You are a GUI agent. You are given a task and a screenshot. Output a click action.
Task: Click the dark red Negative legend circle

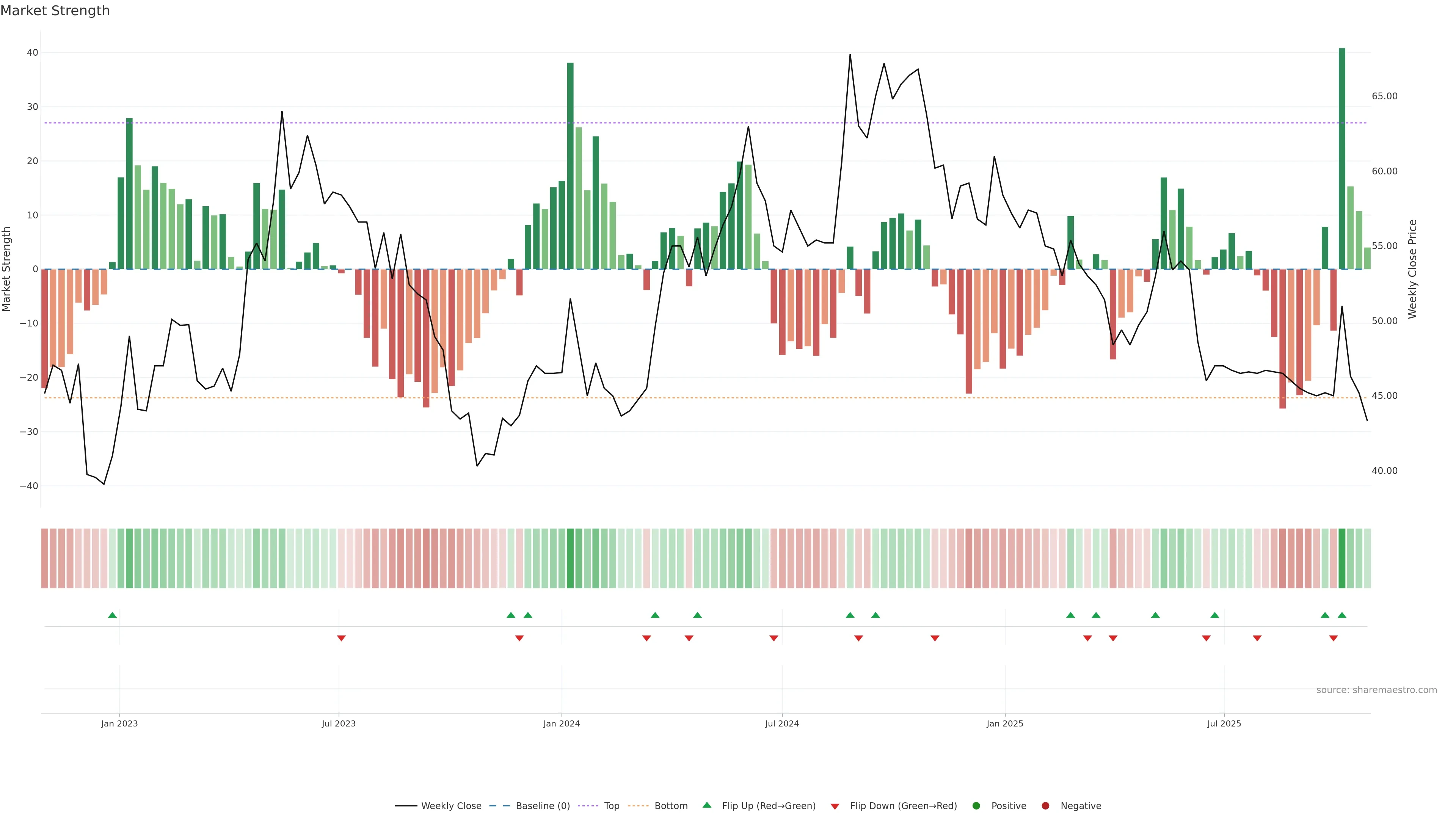1045,805
